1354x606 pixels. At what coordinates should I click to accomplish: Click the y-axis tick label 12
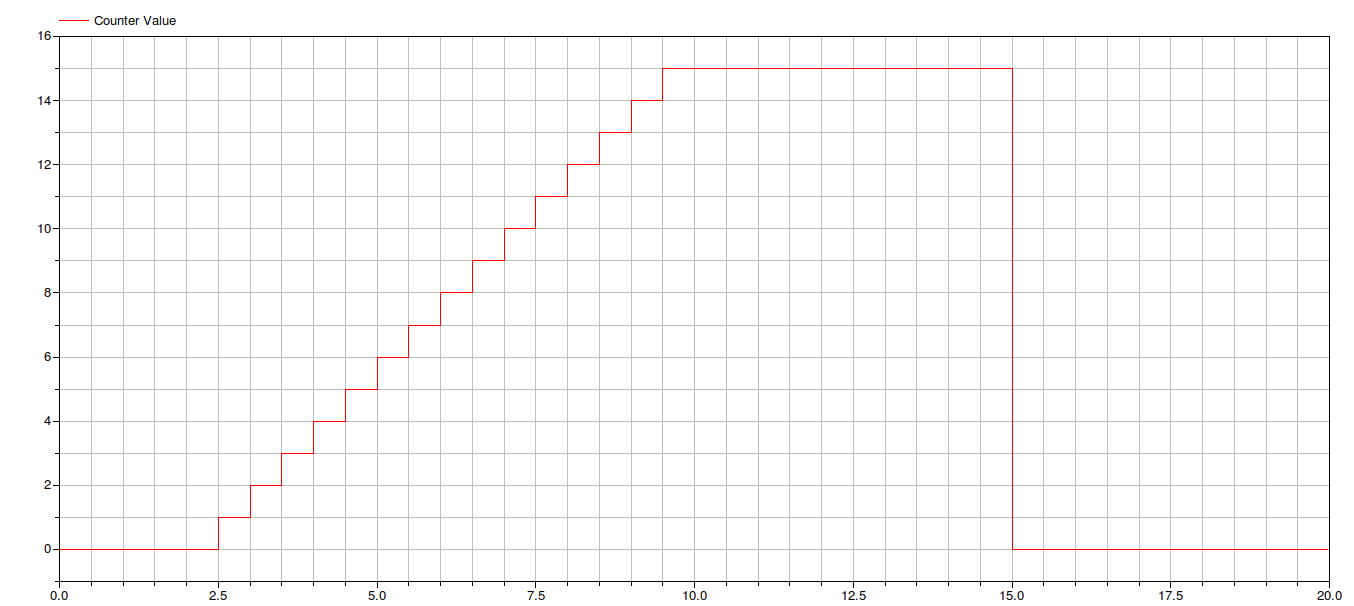pyautogui.click(x=43, y=165)
